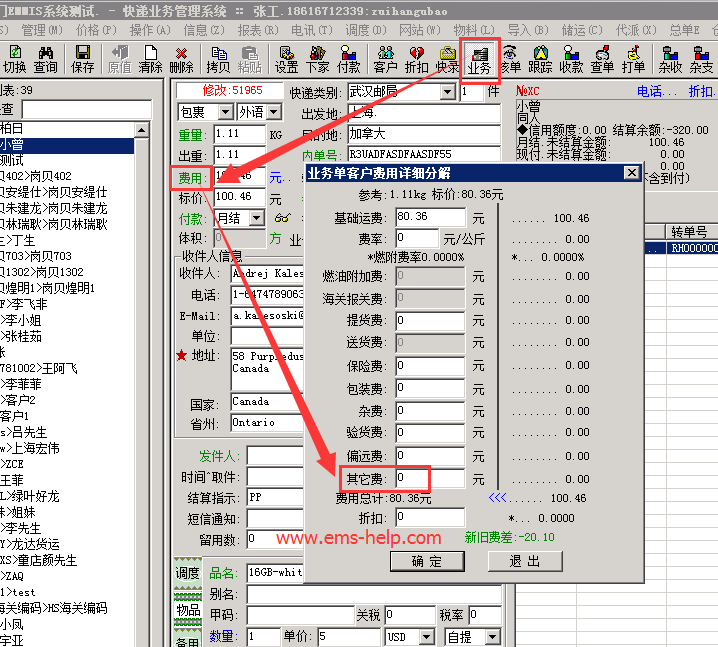Select >李小姐 in customer list
The height and width of the screenshot is (647, 718).
[67, 321]
